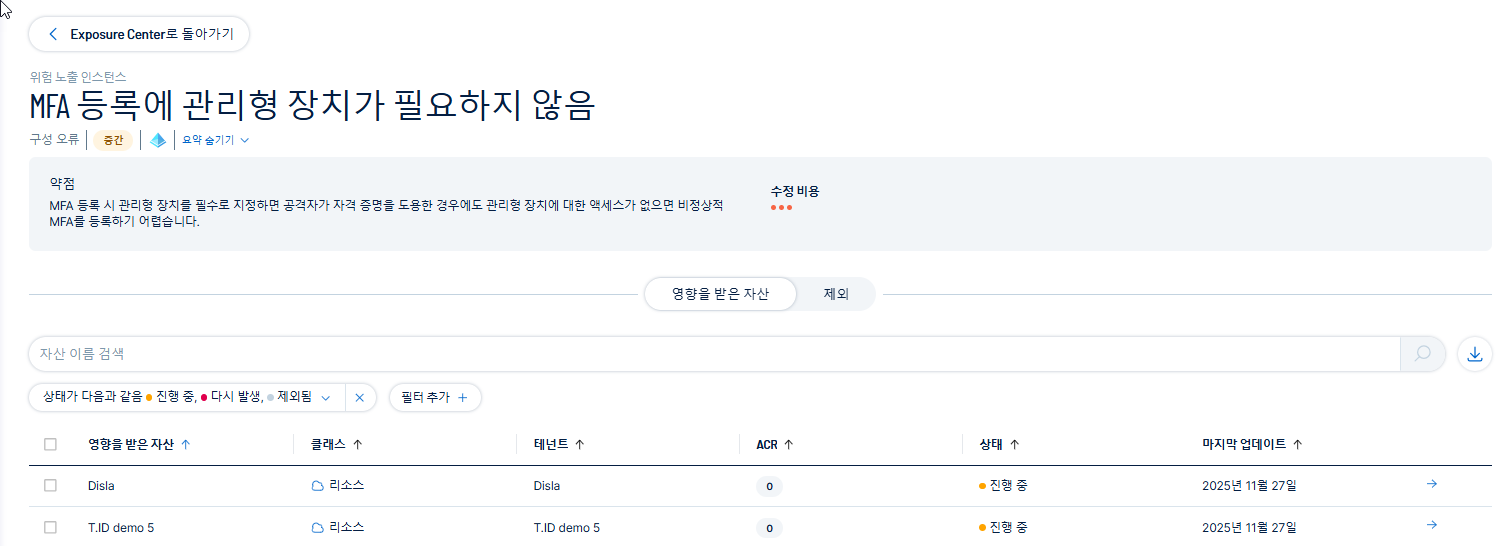Open T.ID demo 5 row arrow
The height and width of the screenshot is (546, 1505).
point(1431,526)
